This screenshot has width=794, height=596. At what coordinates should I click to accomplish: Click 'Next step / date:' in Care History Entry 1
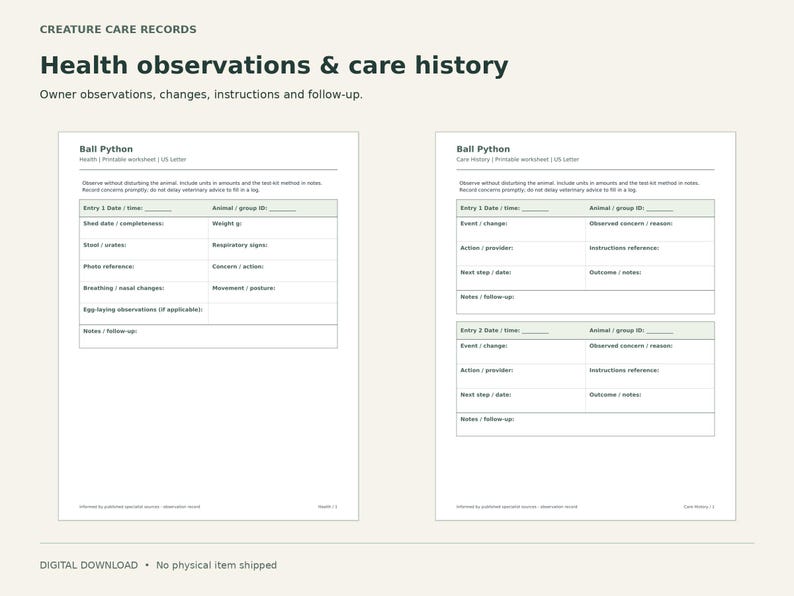521,278
